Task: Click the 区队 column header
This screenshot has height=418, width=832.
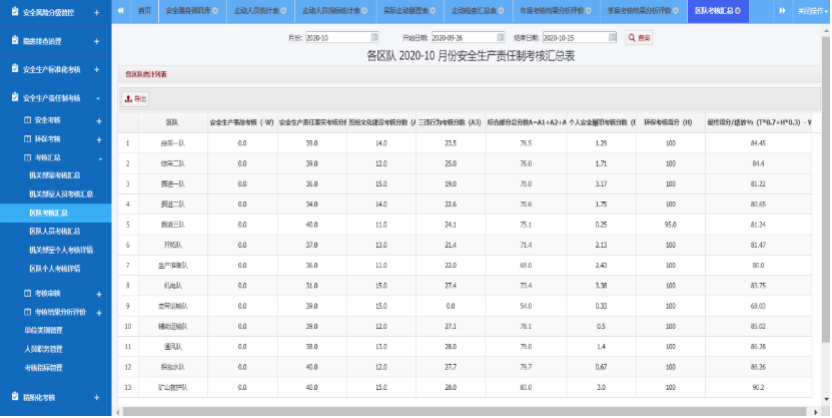Action: pos(172,123)
